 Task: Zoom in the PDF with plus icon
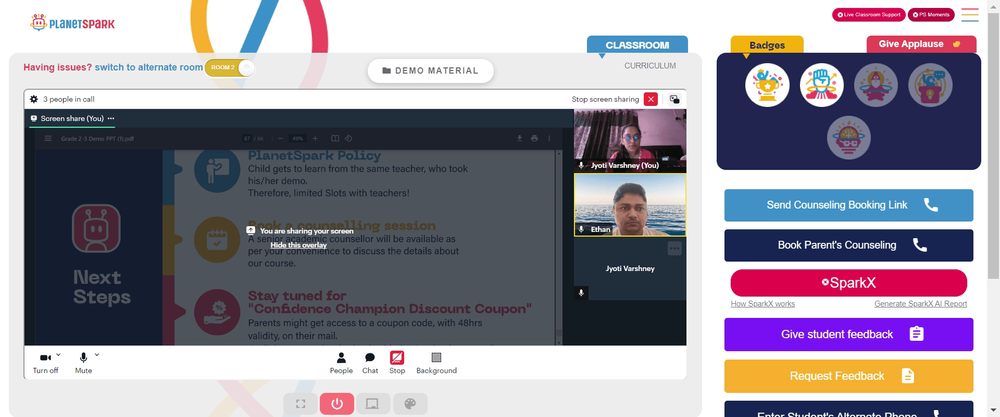point(315,138)
